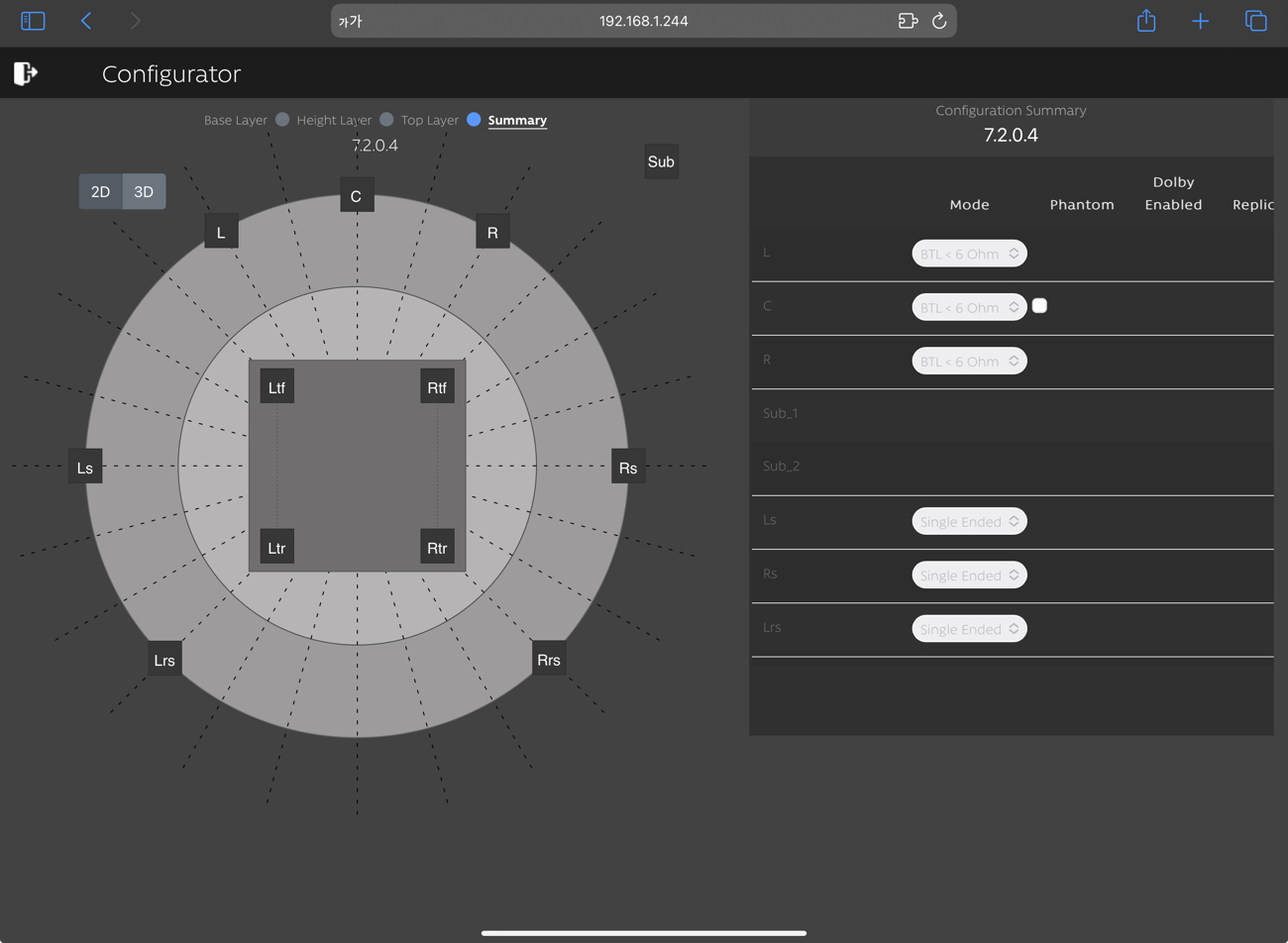
Task: Open the share sheet
Action: pyautogui.click(x=1145, y=21)
